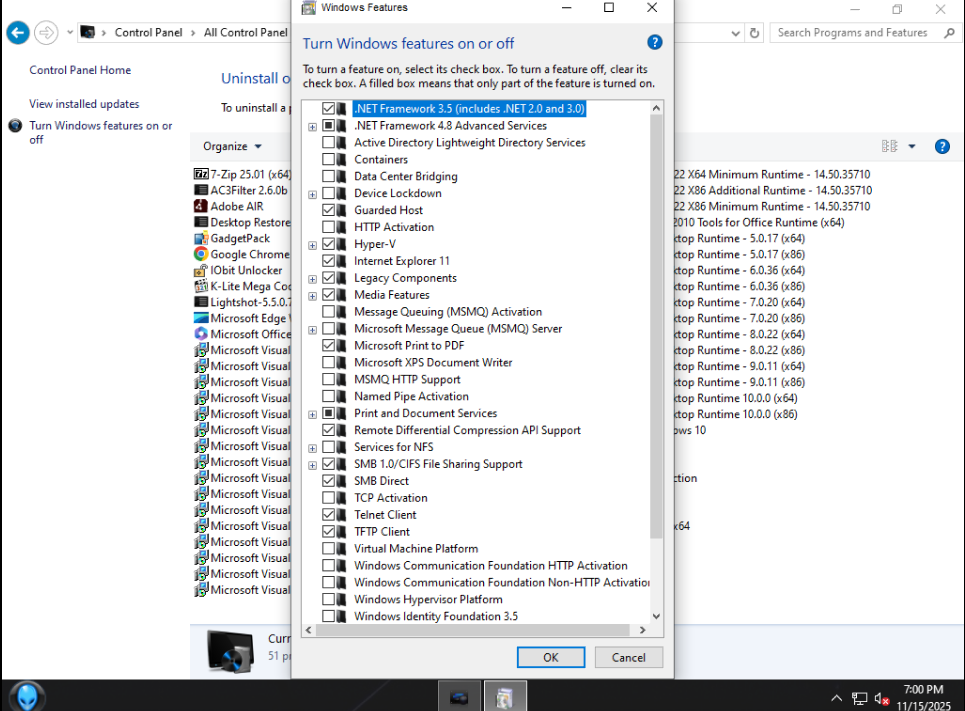Enable Containers checkbox

click(329, 159)
